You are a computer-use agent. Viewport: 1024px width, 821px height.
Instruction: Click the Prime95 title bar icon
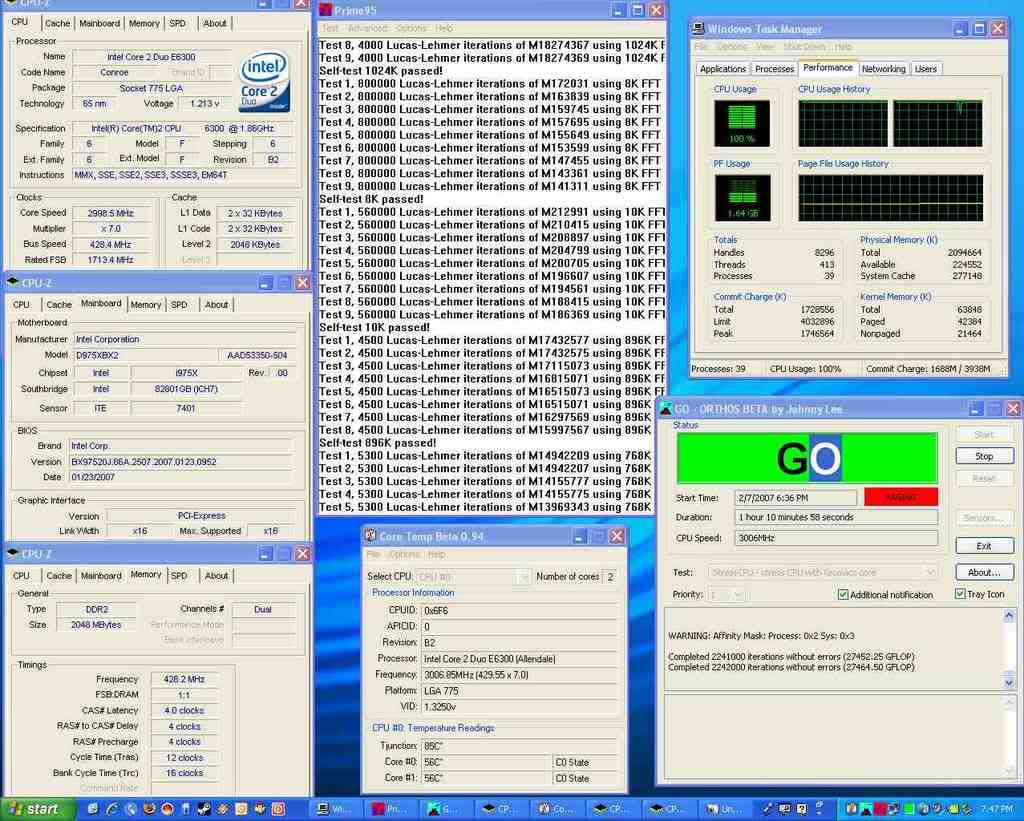(x=327, y=10)
